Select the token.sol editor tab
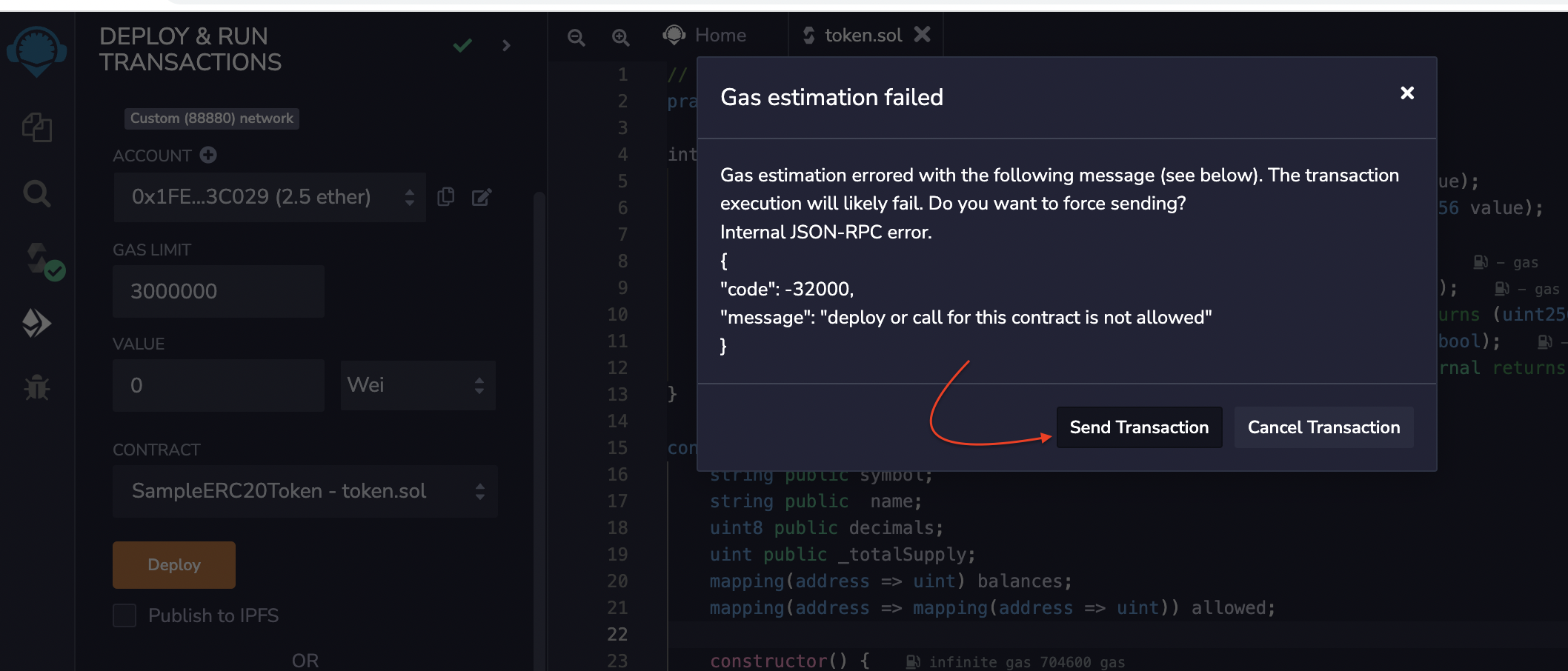Viewport: 1568px width, 671px height. [863, 35]
